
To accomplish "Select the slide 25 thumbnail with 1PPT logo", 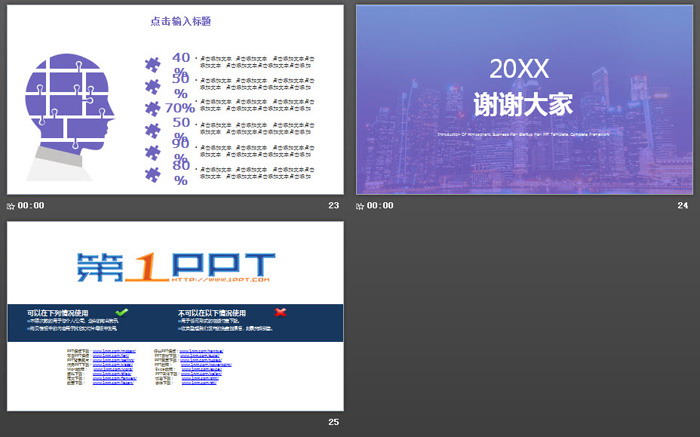I will pyautogui.click(x=175, y=316).
